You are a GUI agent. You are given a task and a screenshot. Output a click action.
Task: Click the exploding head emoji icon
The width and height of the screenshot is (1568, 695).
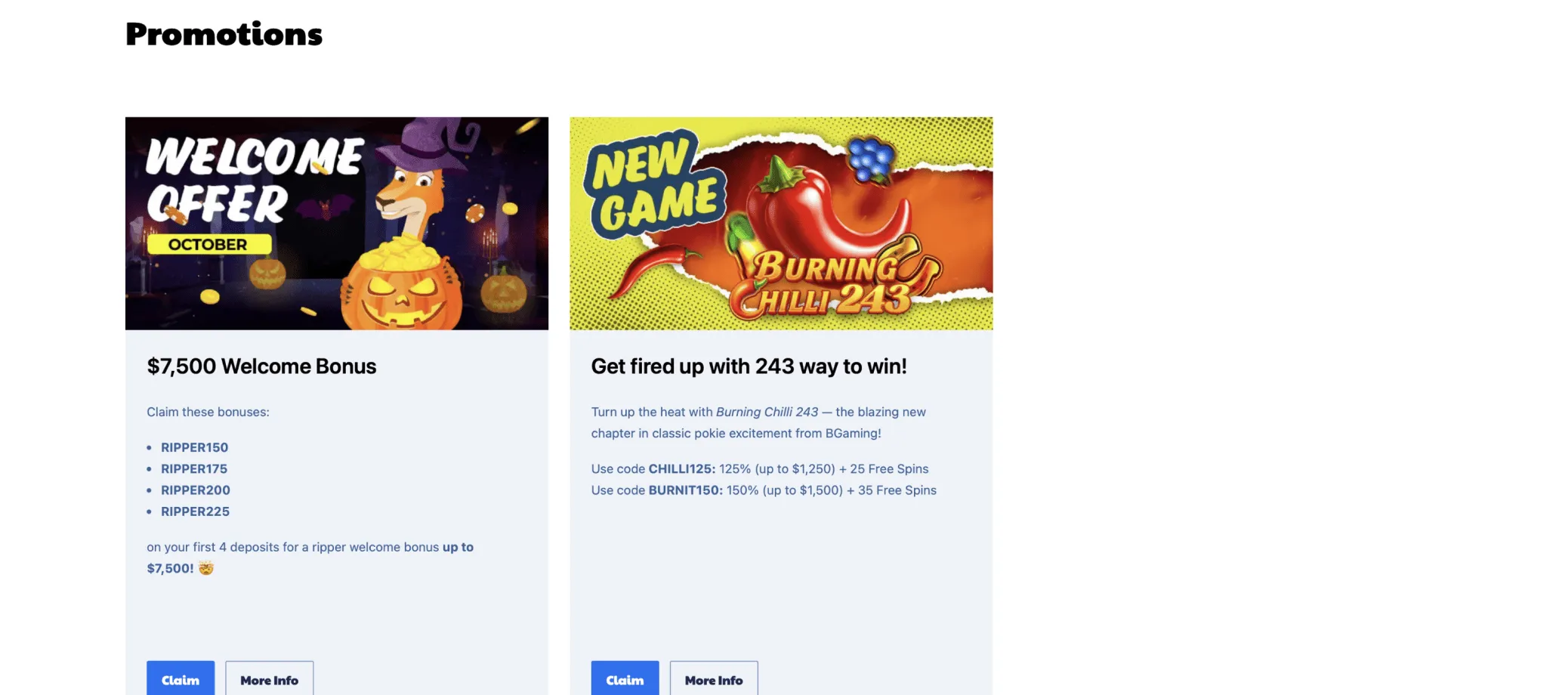(x=206, y=568)
